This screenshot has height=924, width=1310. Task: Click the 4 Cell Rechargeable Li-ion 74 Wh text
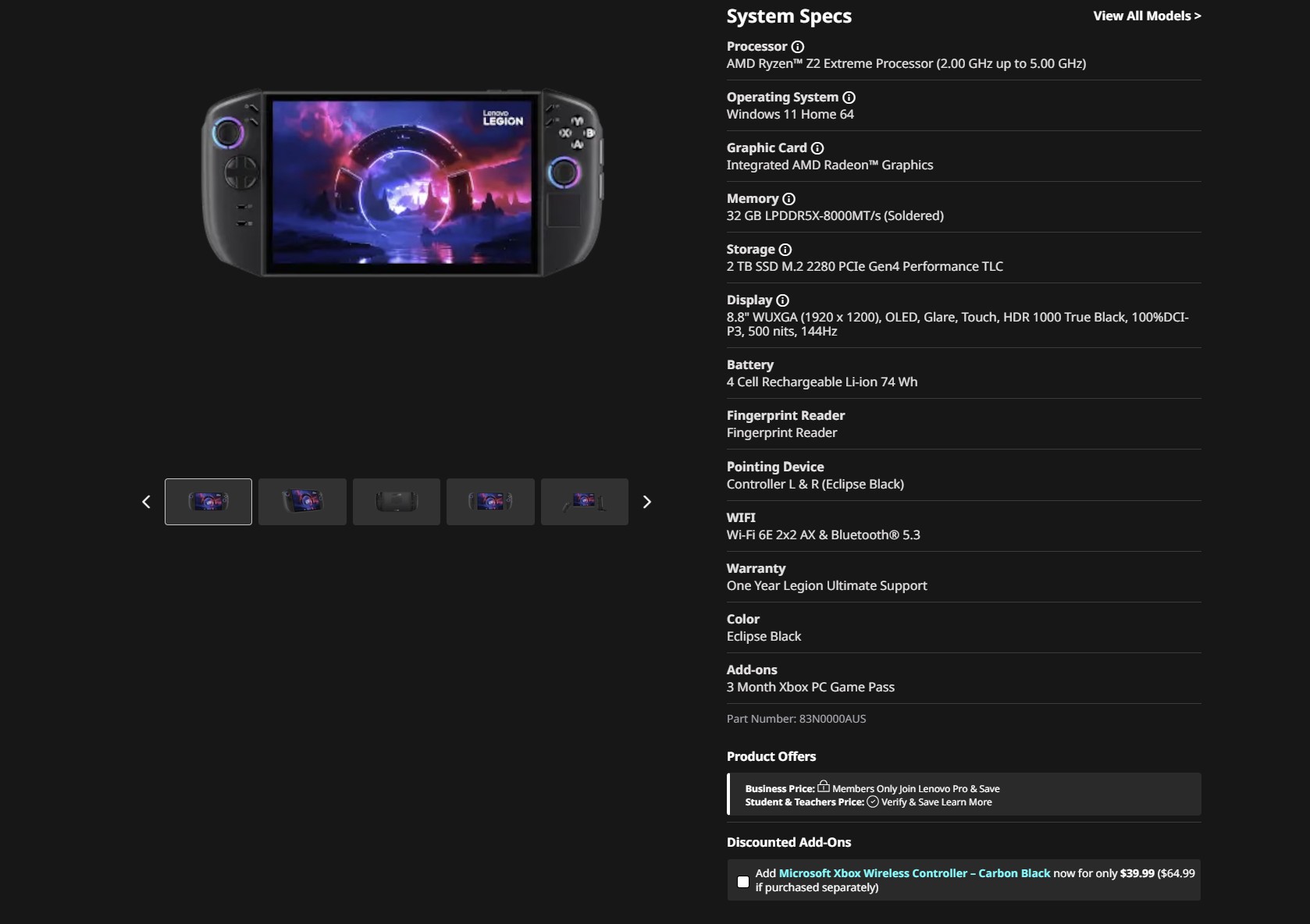coord(822,382)
